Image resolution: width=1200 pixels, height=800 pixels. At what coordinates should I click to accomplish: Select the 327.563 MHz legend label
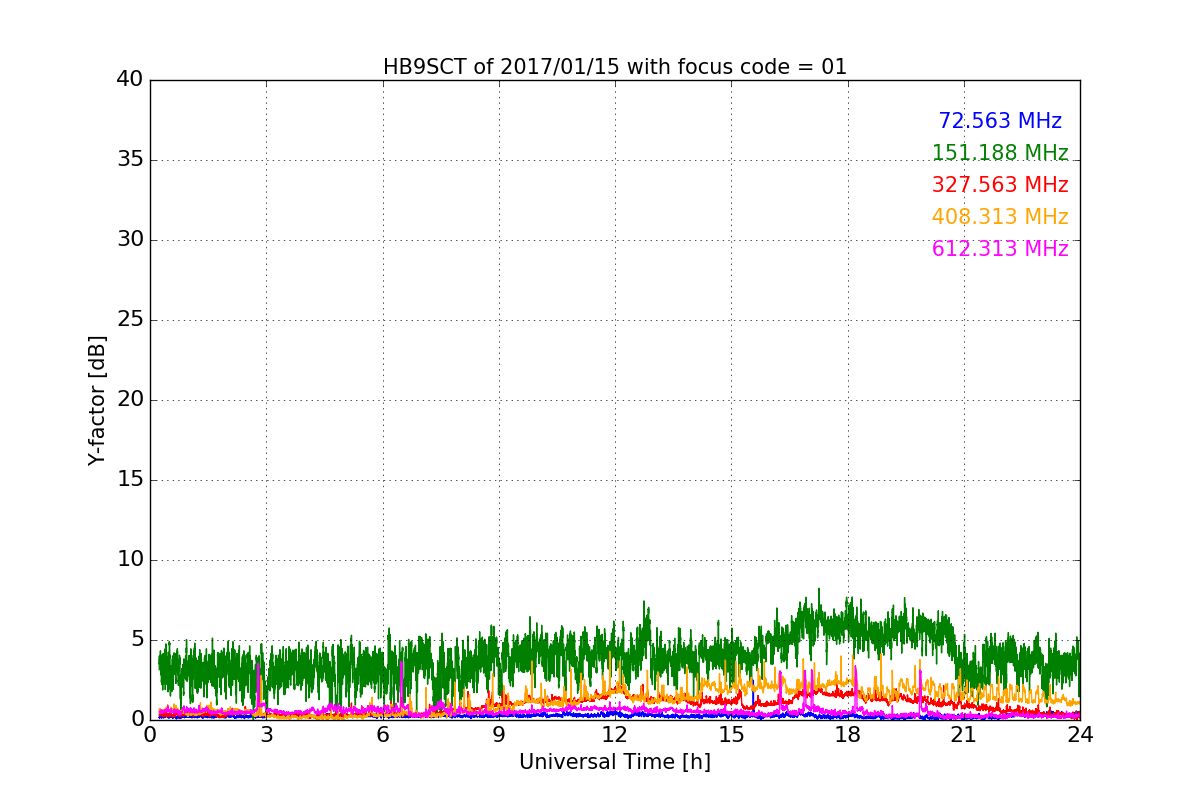[1000, 185]
